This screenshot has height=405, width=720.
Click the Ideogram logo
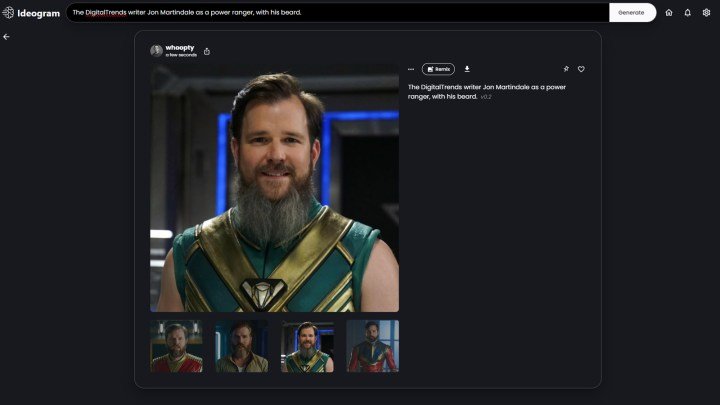coord(31,13)
